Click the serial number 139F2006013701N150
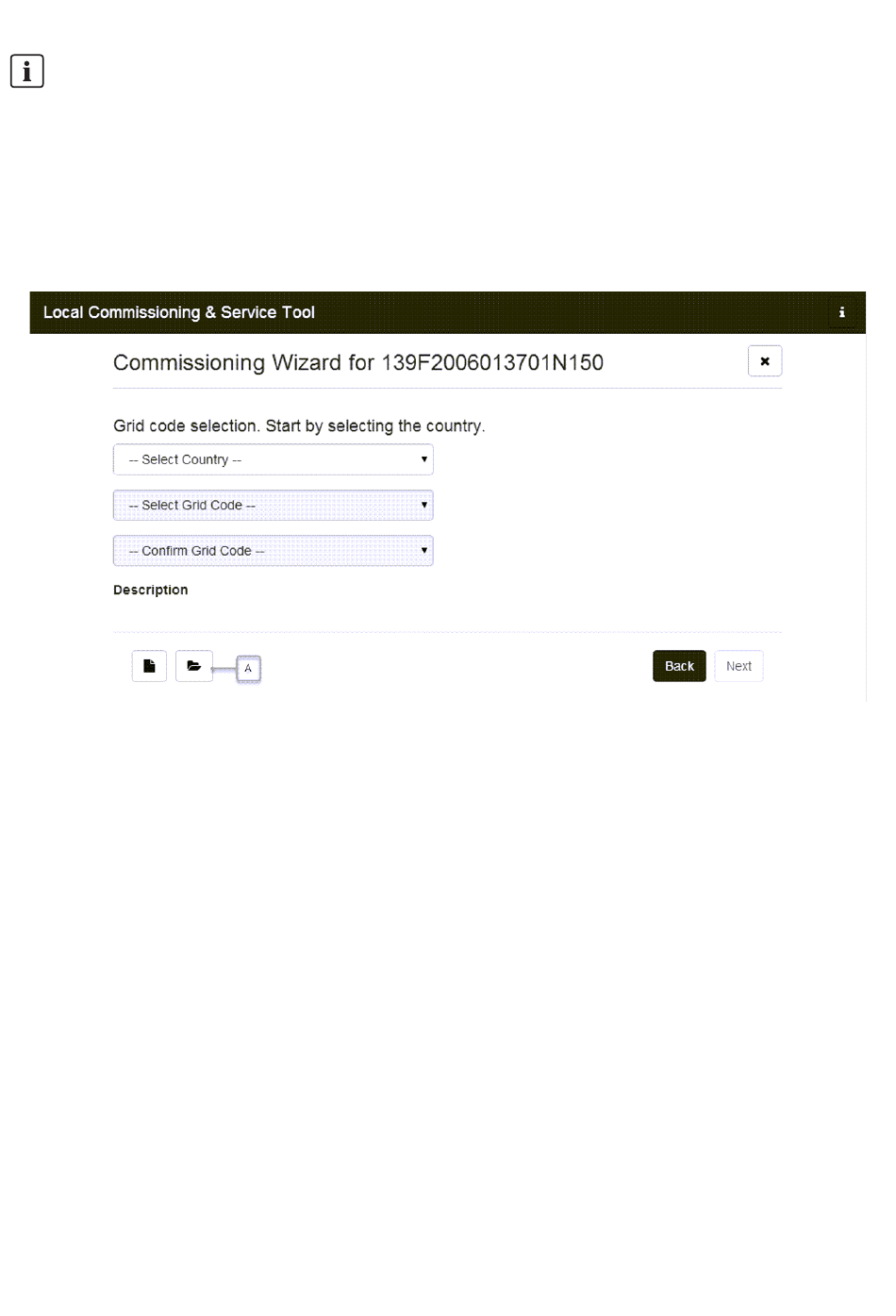Image resolution: width=896 pixels, height=1316 pixels. pos(492,363)
